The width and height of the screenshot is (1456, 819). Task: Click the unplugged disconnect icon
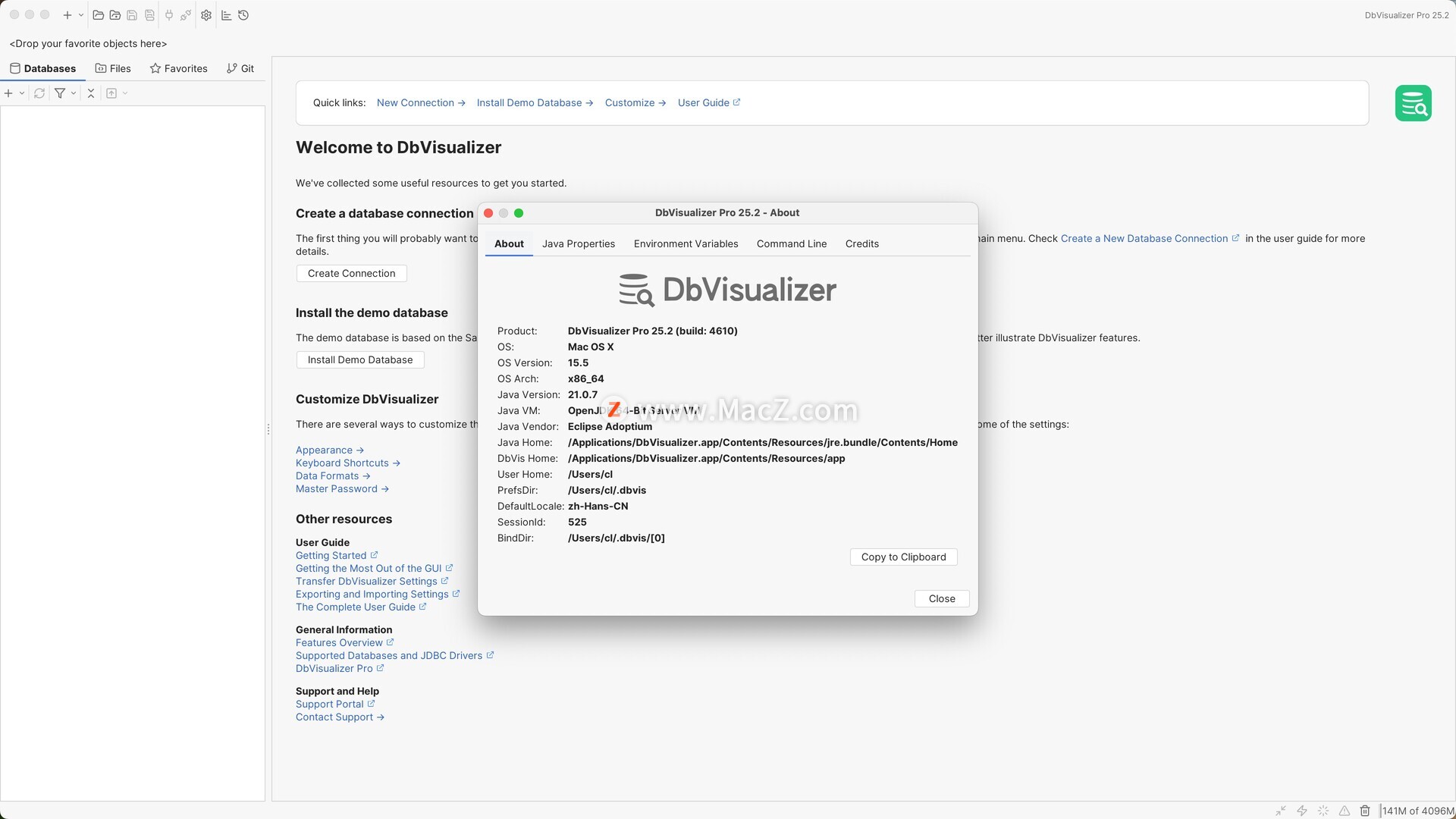(x=186, y=15)
